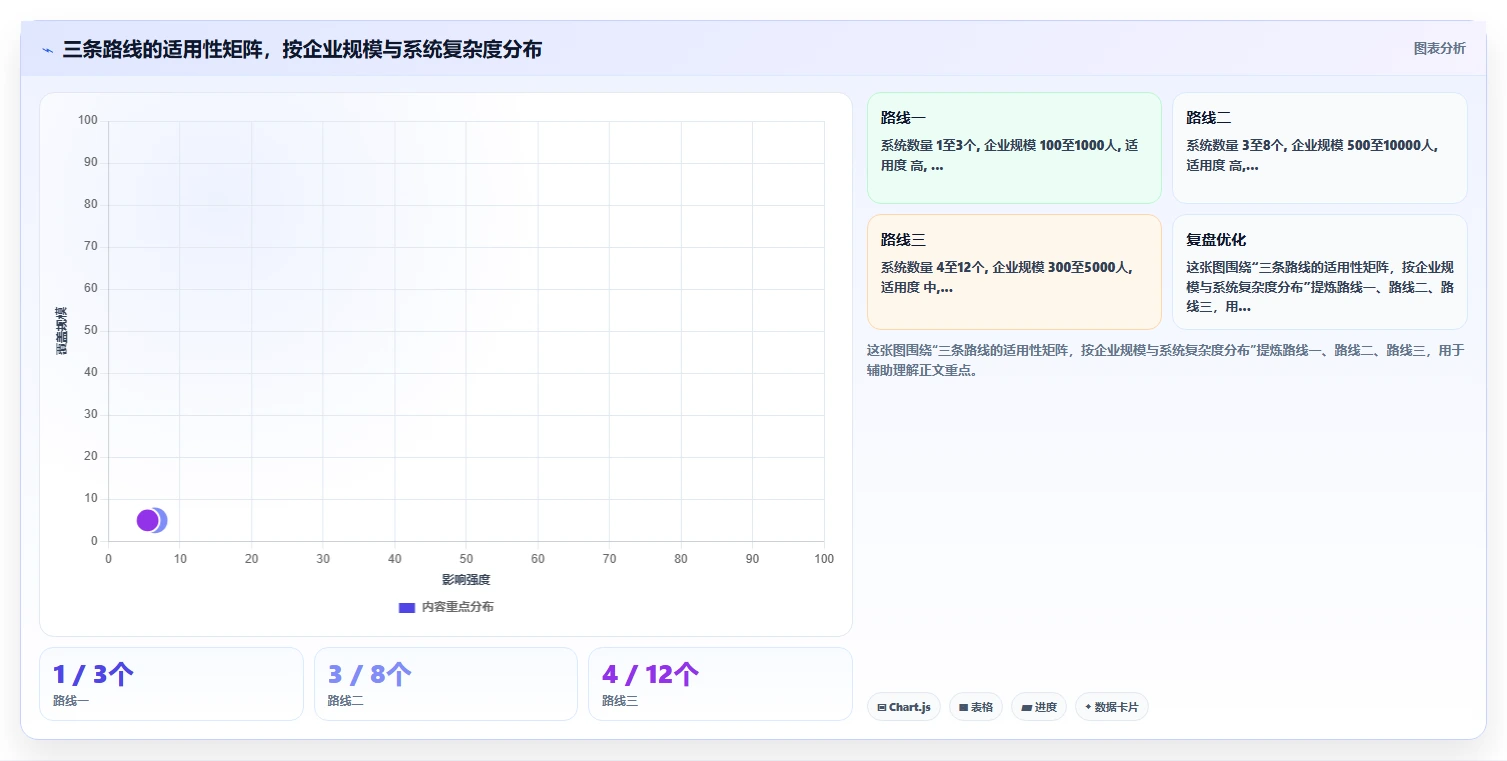Open the 路线二 info card

click(x=1319, y=148)
